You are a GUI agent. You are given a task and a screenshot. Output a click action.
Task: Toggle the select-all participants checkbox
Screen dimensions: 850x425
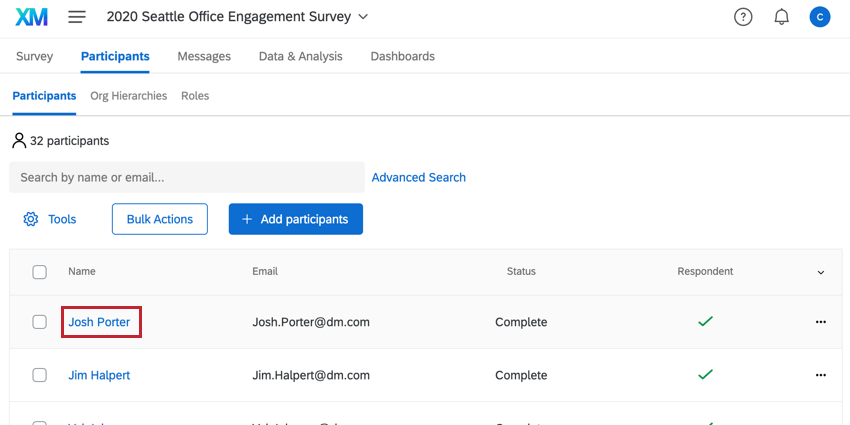click(x=40, y=272)
